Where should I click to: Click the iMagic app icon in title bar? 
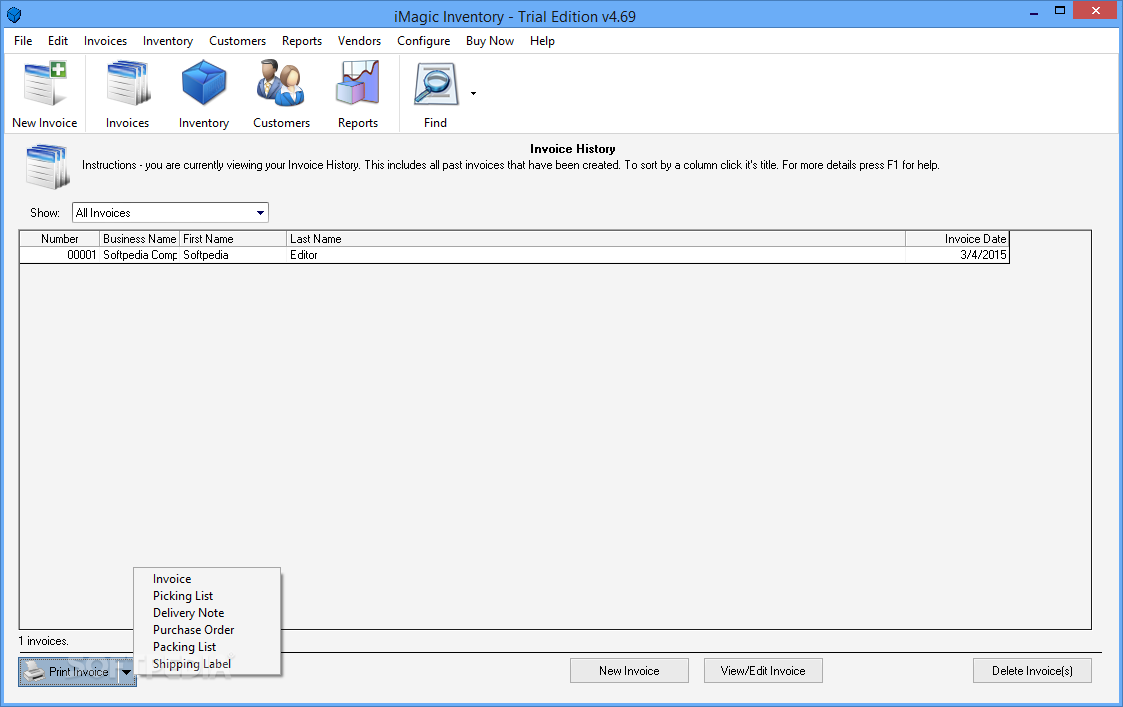pyautogui.click(x=14, y=15)
